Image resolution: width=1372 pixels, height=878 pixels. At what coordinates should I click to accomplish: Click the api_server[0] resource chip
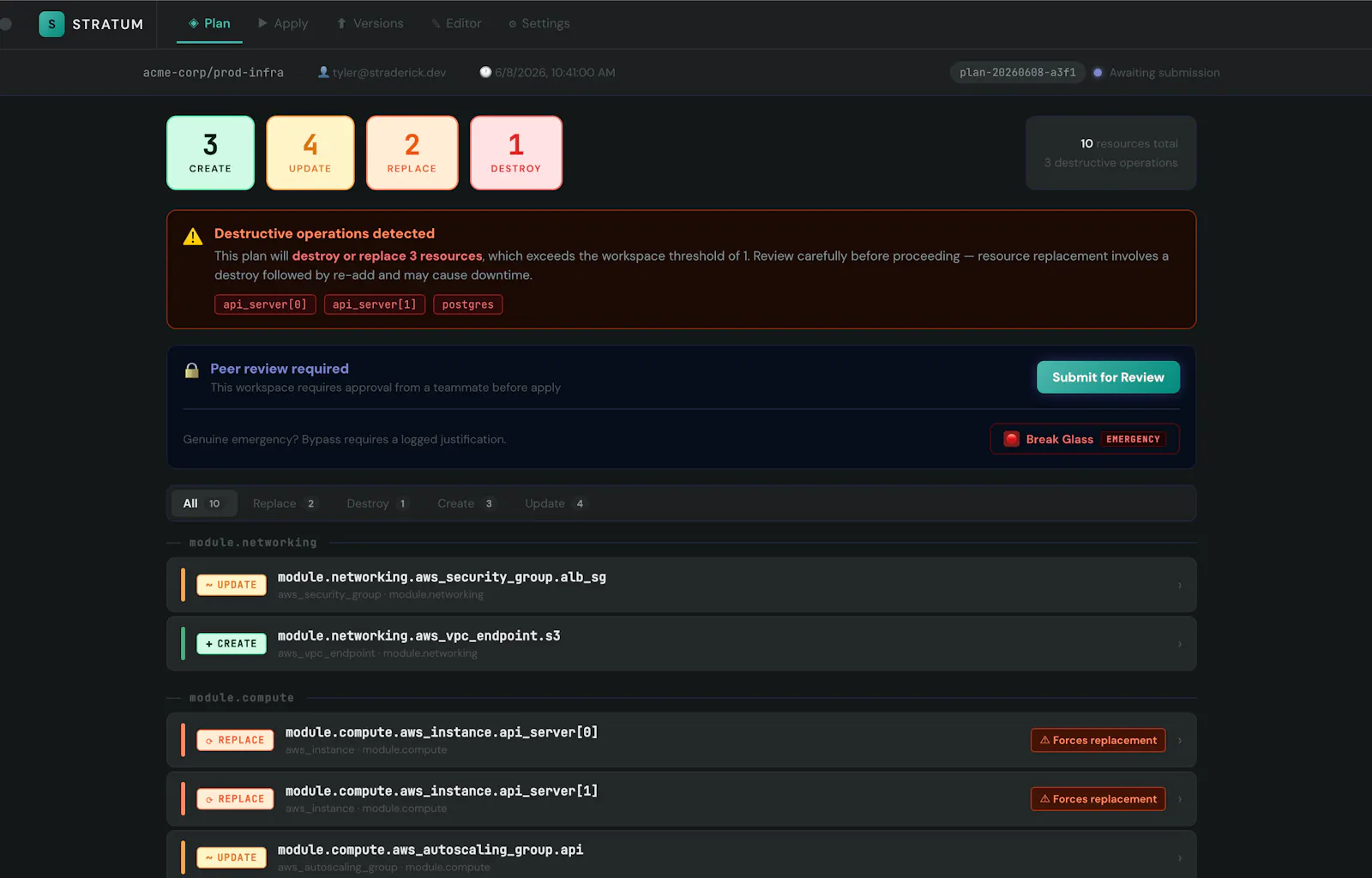pos(265,304)
